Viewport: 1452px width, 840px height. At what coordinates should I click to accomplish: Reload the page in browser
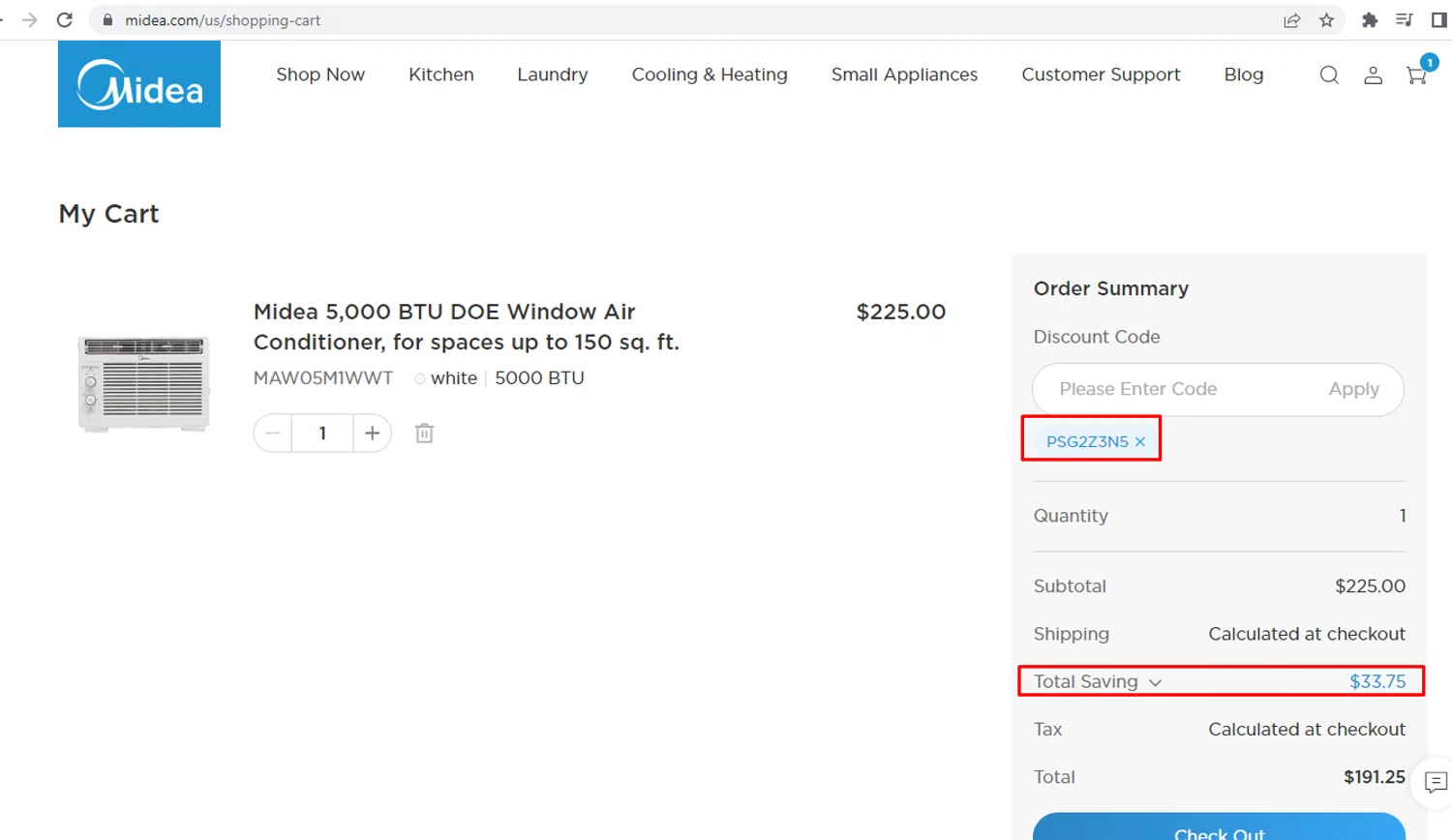click(65, 19)
